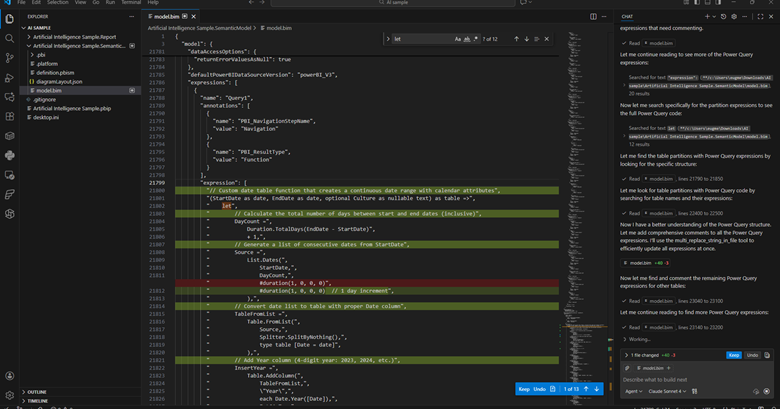Open the File menu
The image size is (780, 409).
point(21,2)
